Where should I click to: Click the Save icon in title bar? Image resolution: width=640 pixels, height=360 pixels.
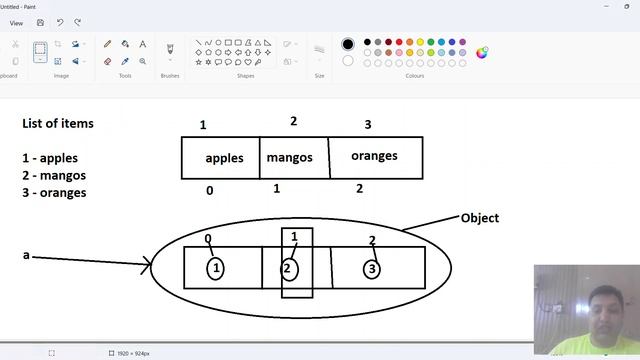click(x=40, y=23)
